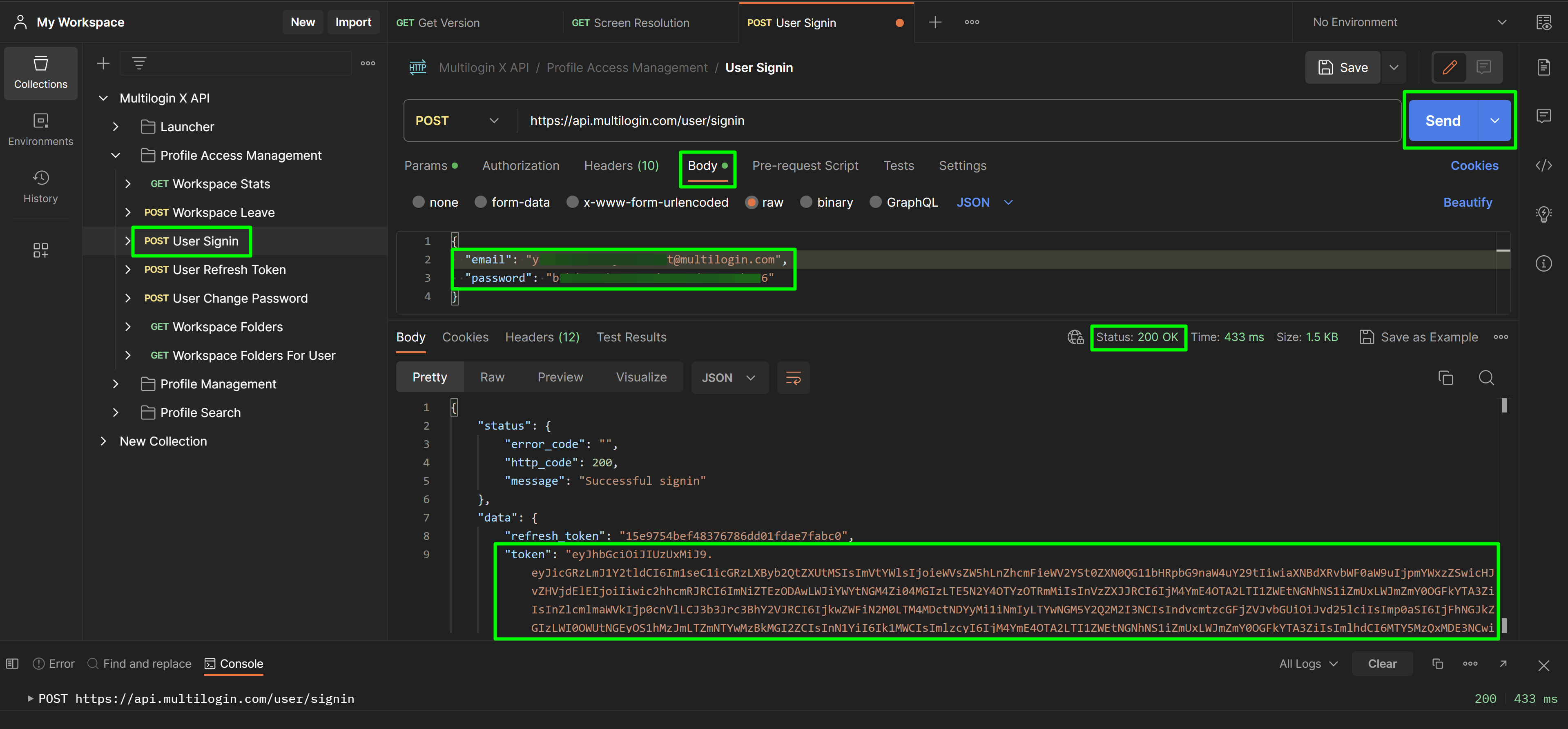1568x729 pixels.
Task: Select the form-data body type
Action: coord(480,202)
